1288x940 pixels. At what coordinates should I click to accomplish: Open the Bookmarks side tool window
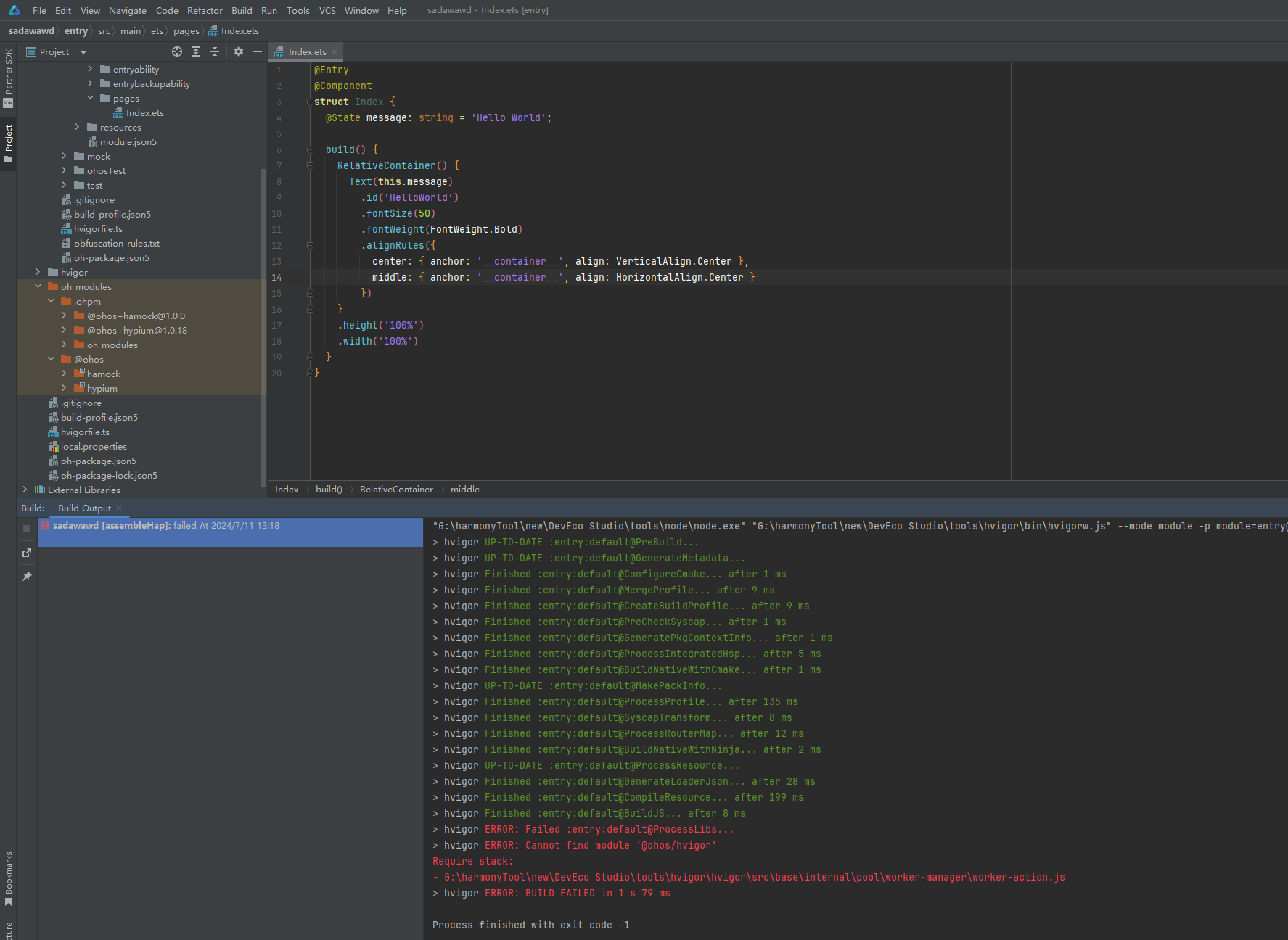8,879
